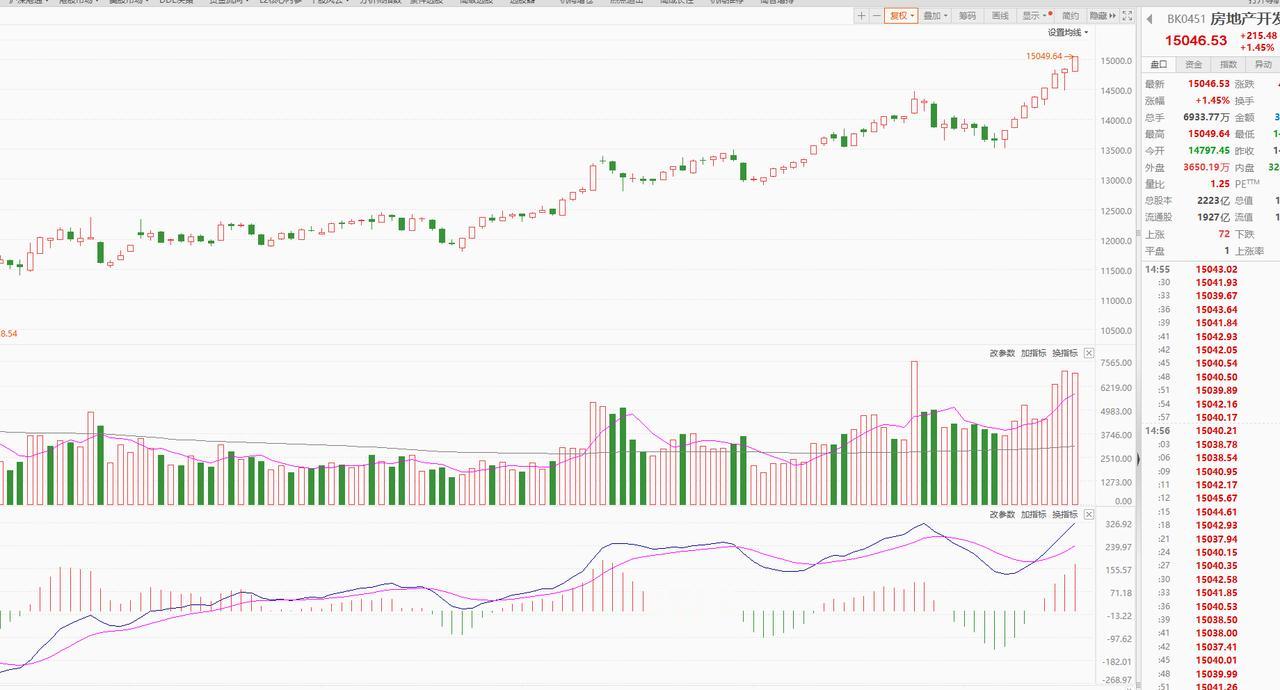Collapse the side panel with the splitter arrow
1280x690 pixels.
click(x=1139, y=460)
